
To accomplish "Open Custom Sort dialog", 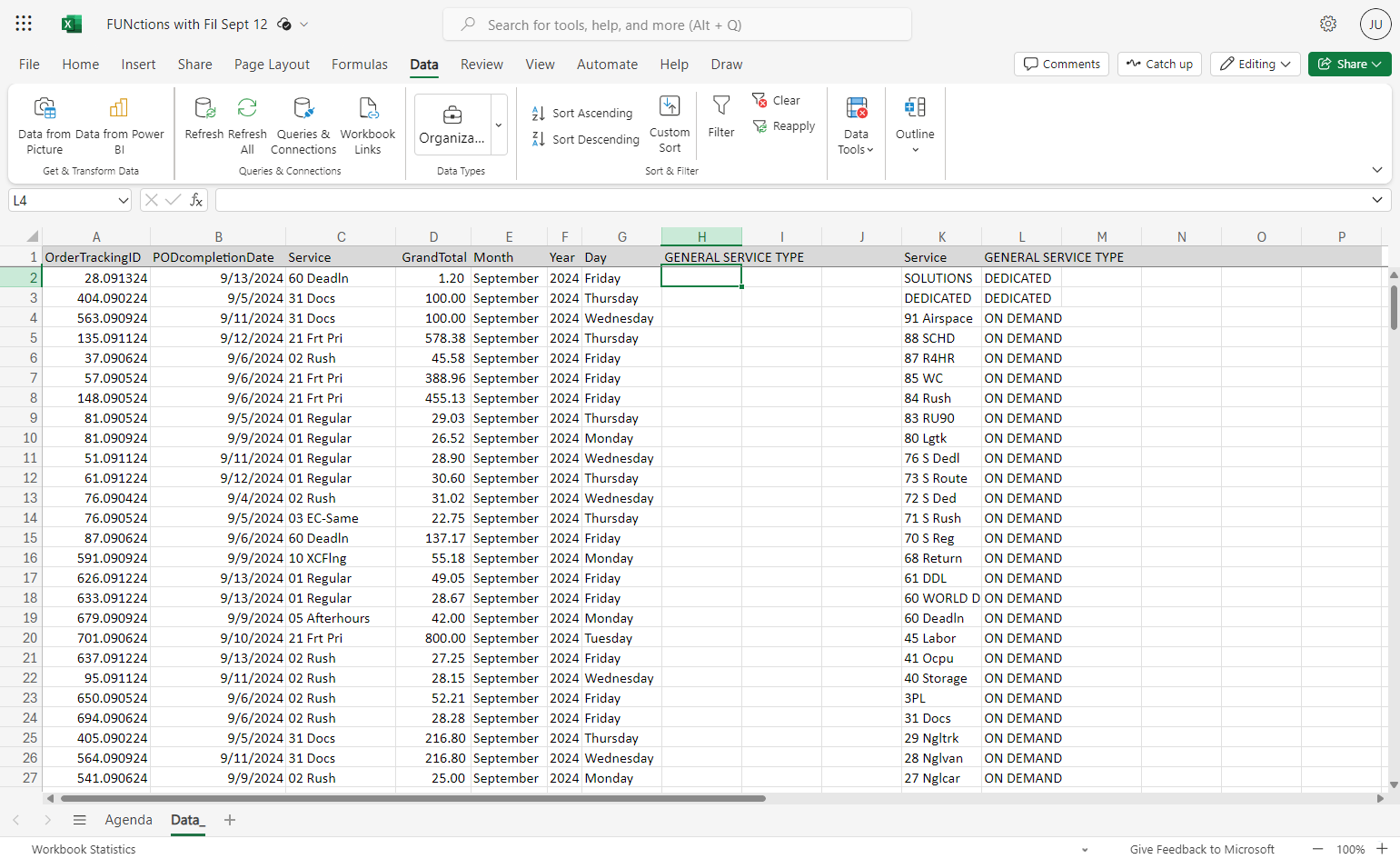I will (x=670, y=125).
